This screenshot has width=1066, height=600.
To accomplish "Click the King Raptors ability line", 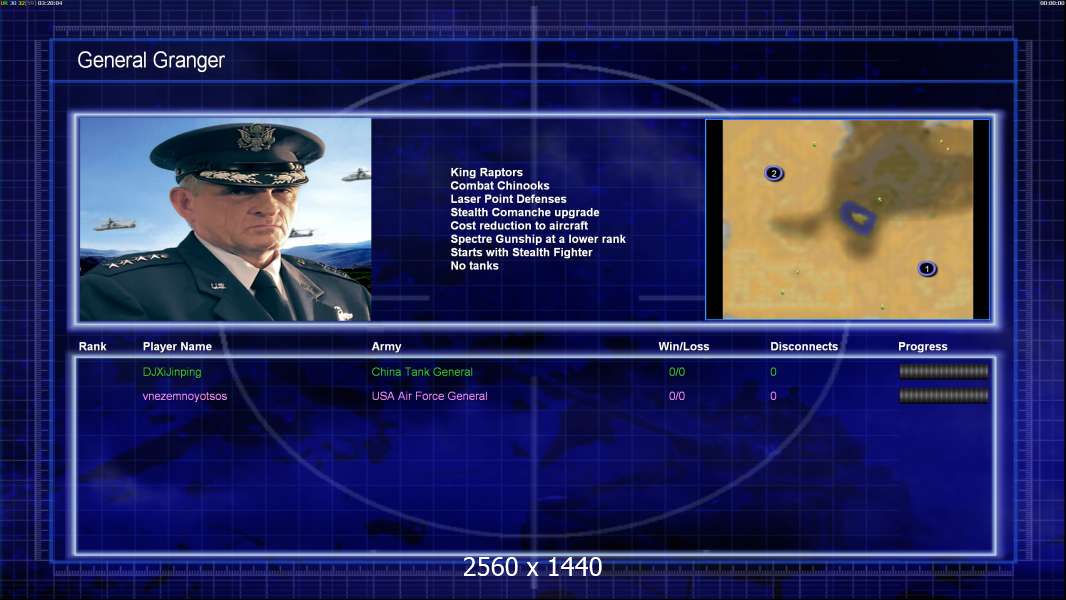I will click(x=486, y=173).
